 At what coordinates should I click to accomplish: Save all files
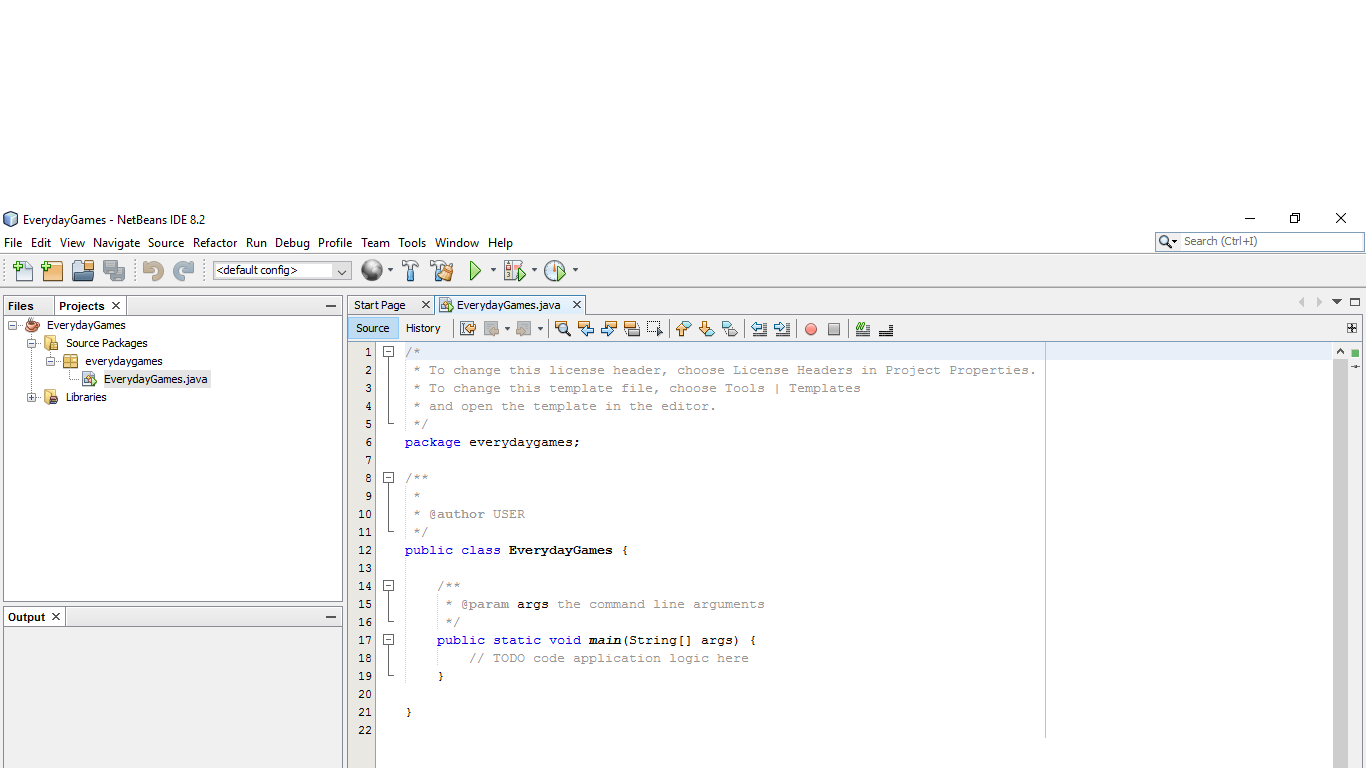115,270
